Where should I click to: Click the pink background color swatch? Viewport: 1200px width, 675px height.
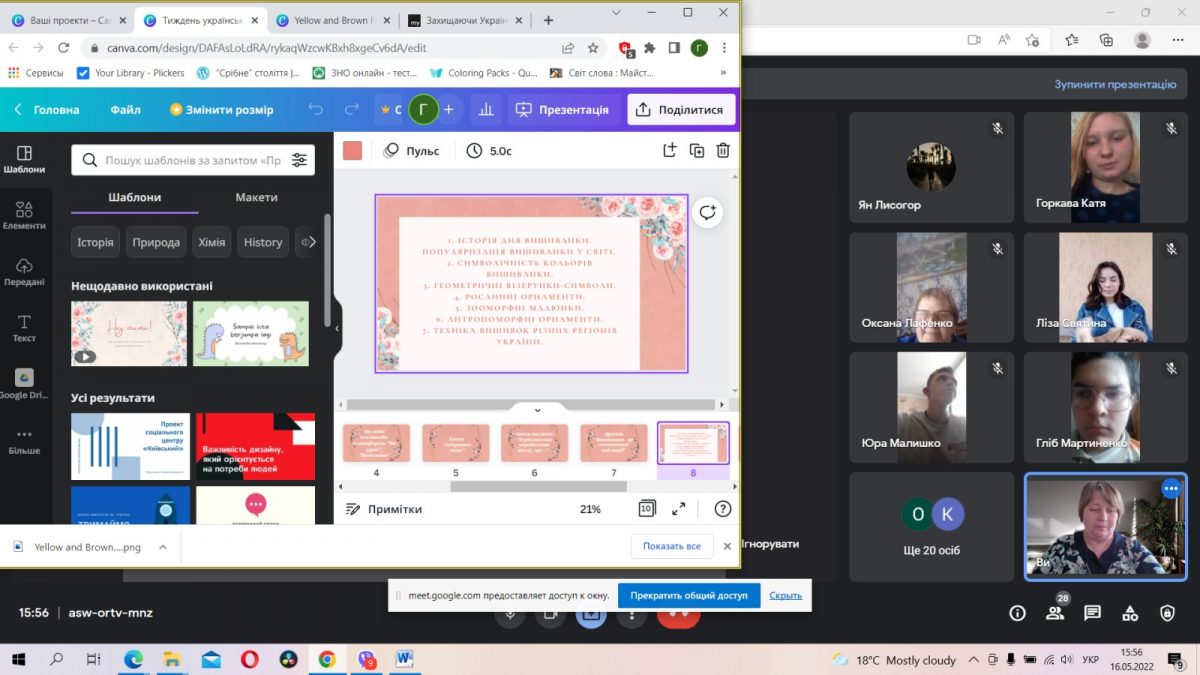(x=352, y=151)
